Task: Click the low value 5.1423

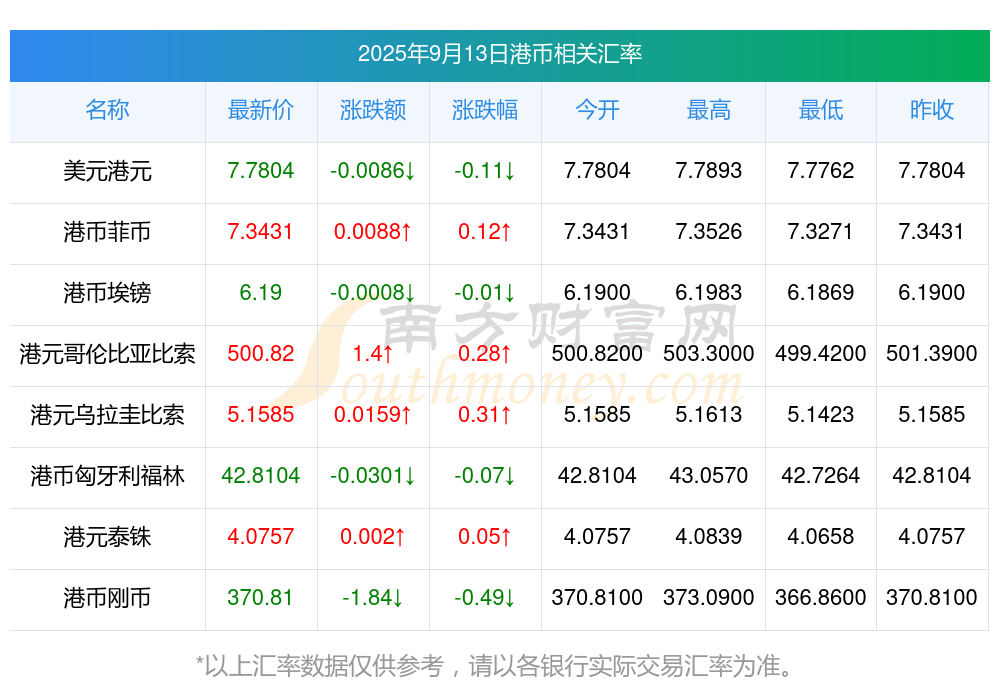Action: point(820,414)
